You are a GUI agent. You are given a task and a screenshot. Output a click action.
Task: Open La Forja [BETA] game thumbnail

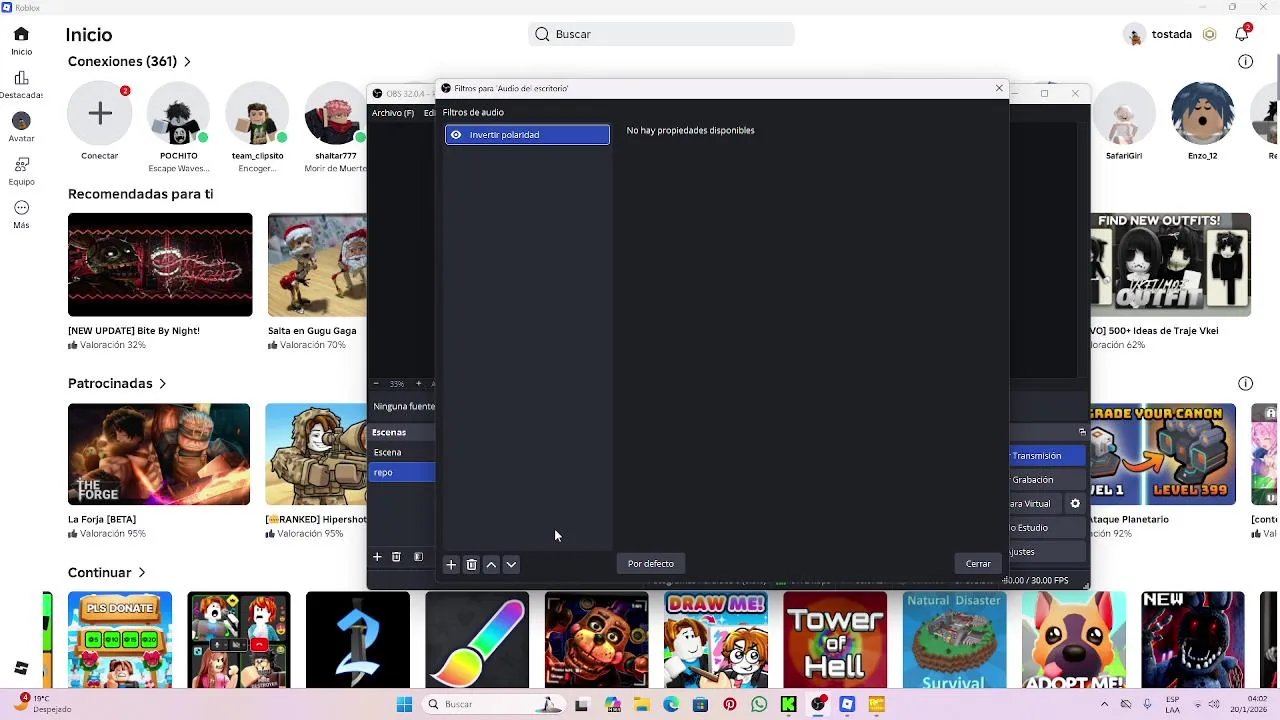[159, 454]
